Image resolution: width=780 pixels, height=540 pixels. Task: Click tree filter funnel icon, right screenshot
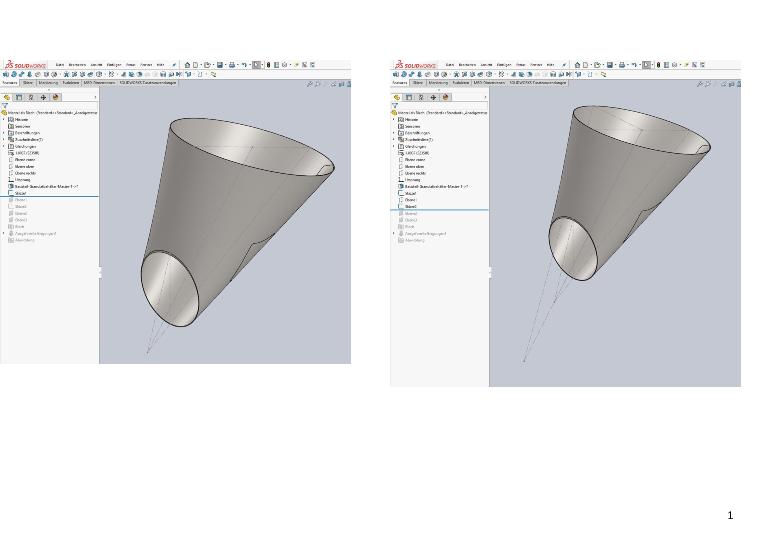tap(395, 105)
